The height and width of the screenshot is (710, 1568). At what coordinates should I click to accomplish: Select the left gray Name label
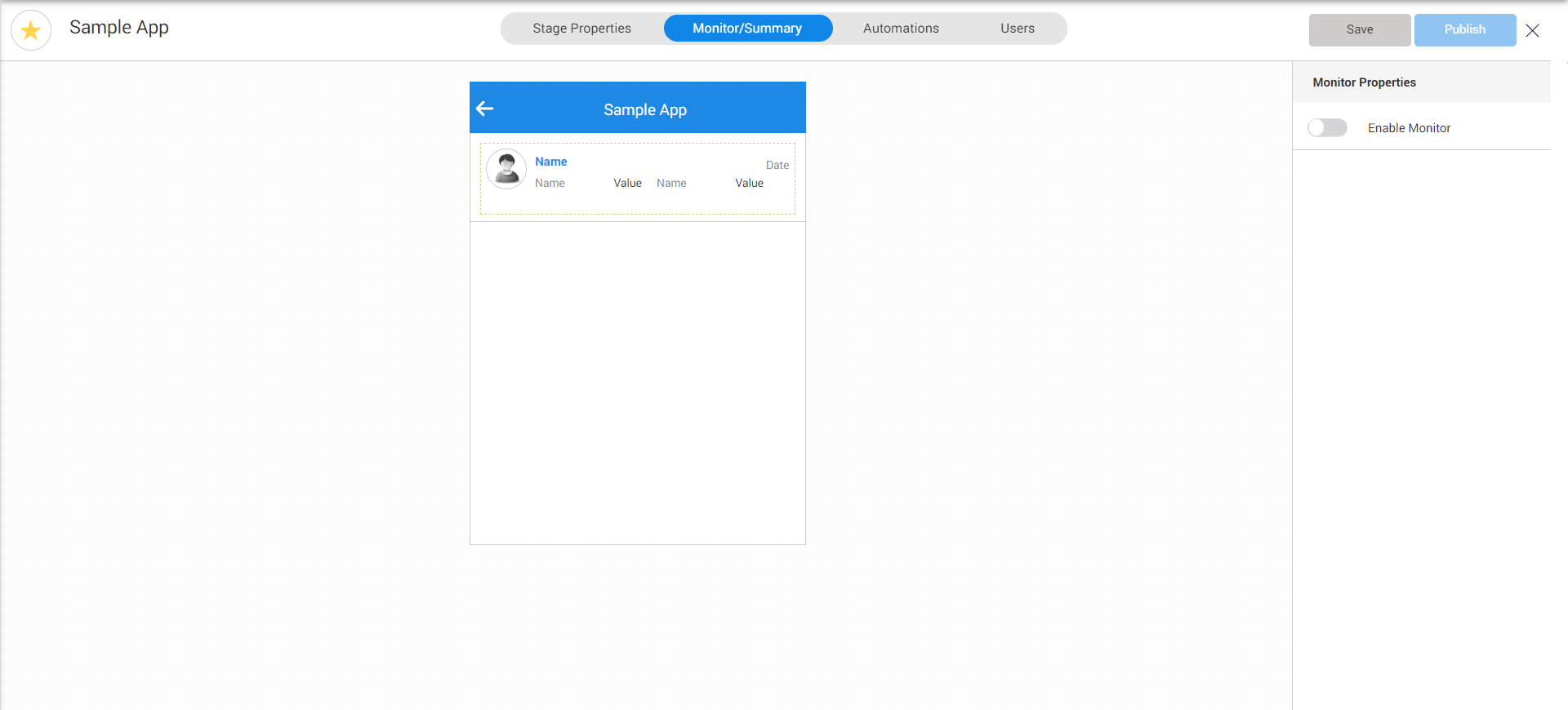[550, 183]
